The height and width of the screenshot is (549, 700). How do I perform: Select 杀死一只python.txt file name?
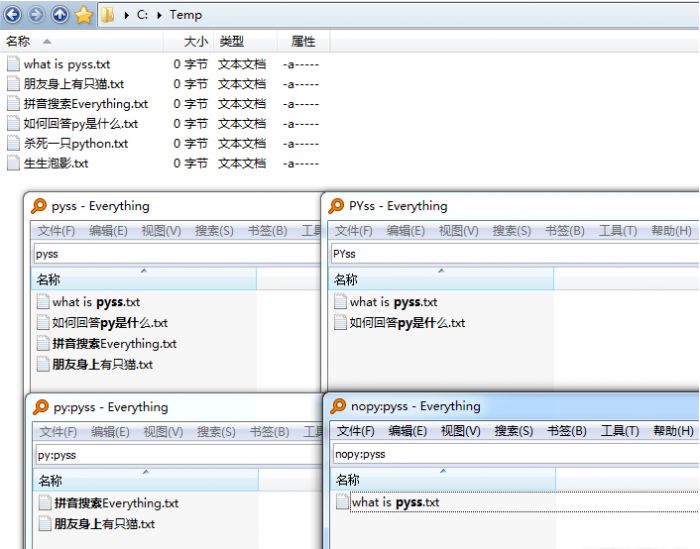76,144
